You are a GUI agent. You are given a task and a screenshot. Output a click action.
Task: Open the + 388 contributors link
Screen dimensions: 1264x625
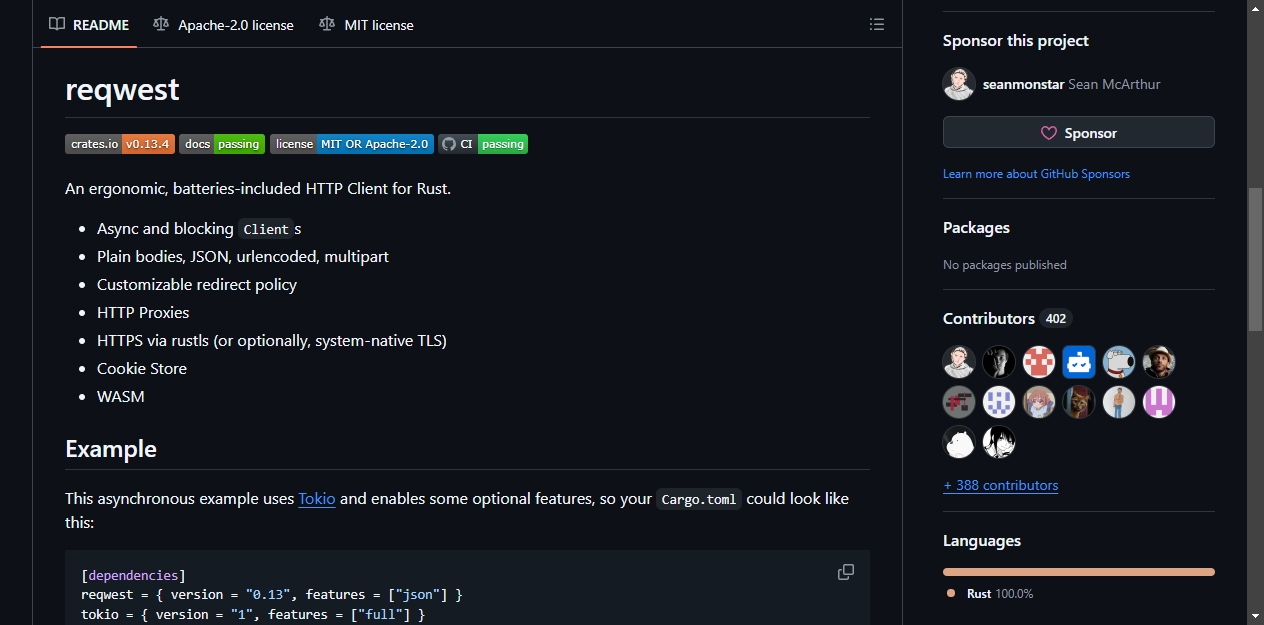coord(1000,485)
